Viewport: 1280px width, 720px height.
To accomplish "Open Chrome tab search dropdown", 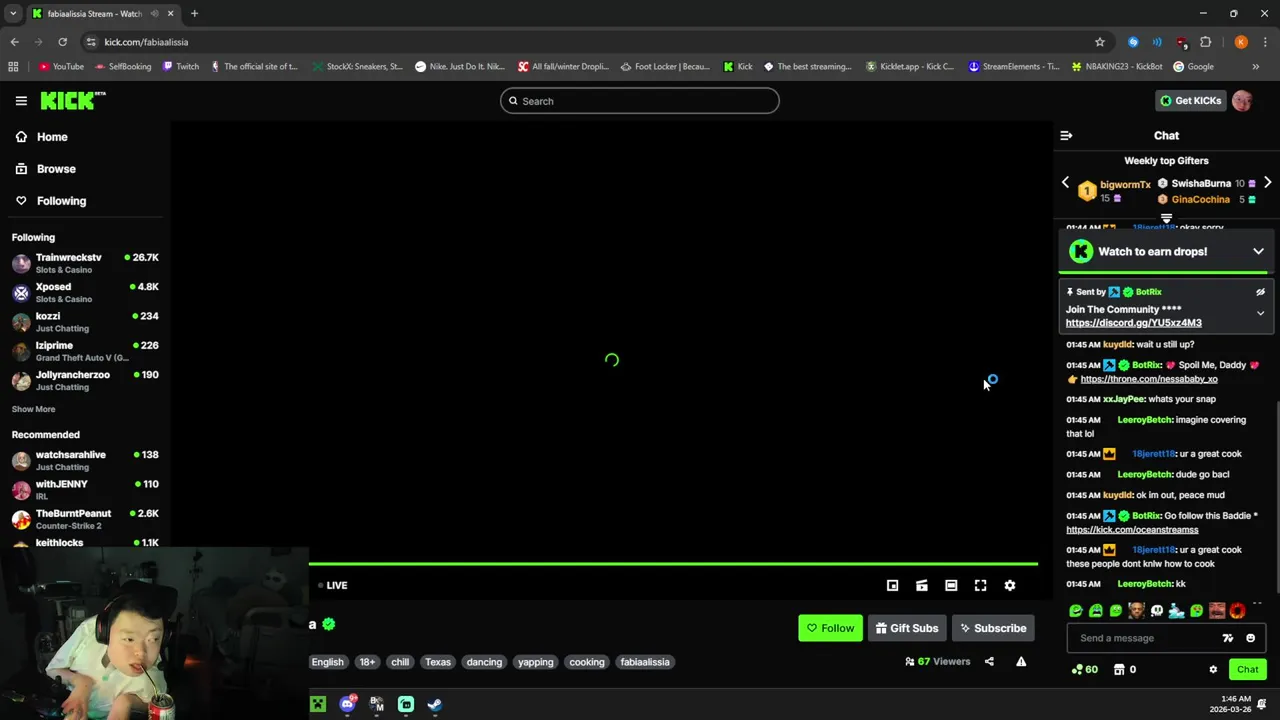I will coord(13,14).
